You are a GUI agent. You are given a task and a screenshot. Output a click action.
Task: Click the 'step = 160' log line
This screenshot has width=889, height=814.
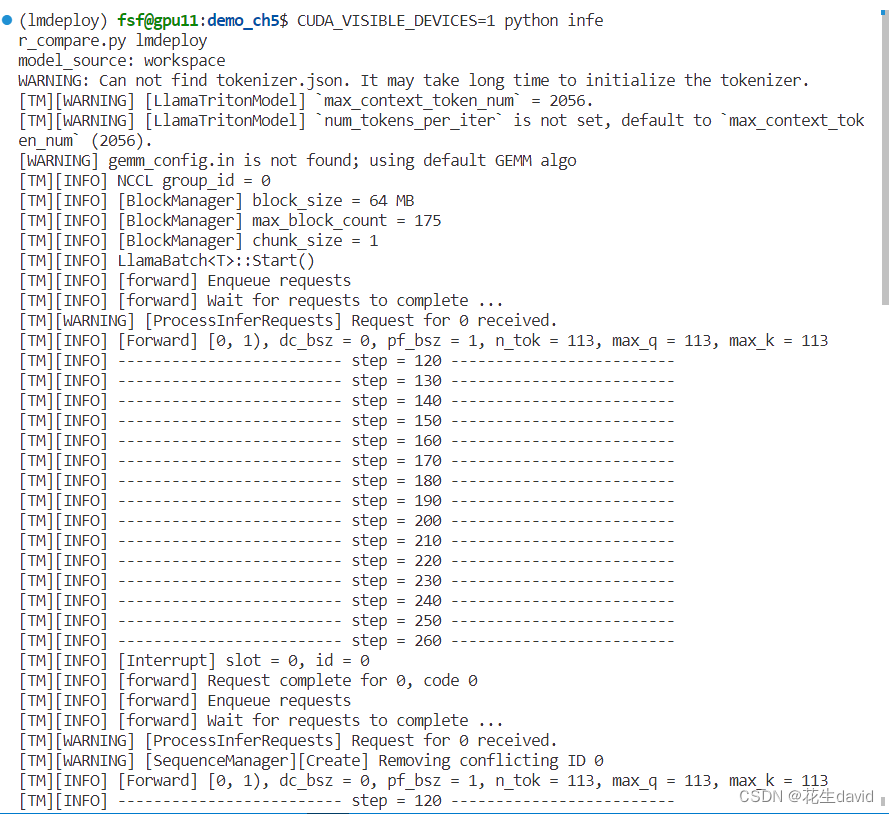coord(346,441)
